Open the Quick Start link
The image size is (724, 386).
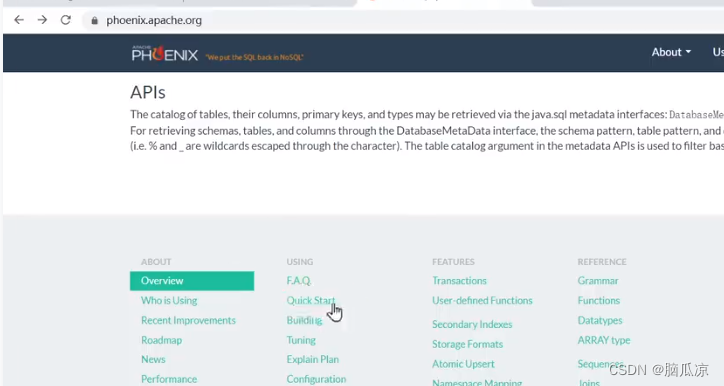pyautogui.click(x=311, y=301)
